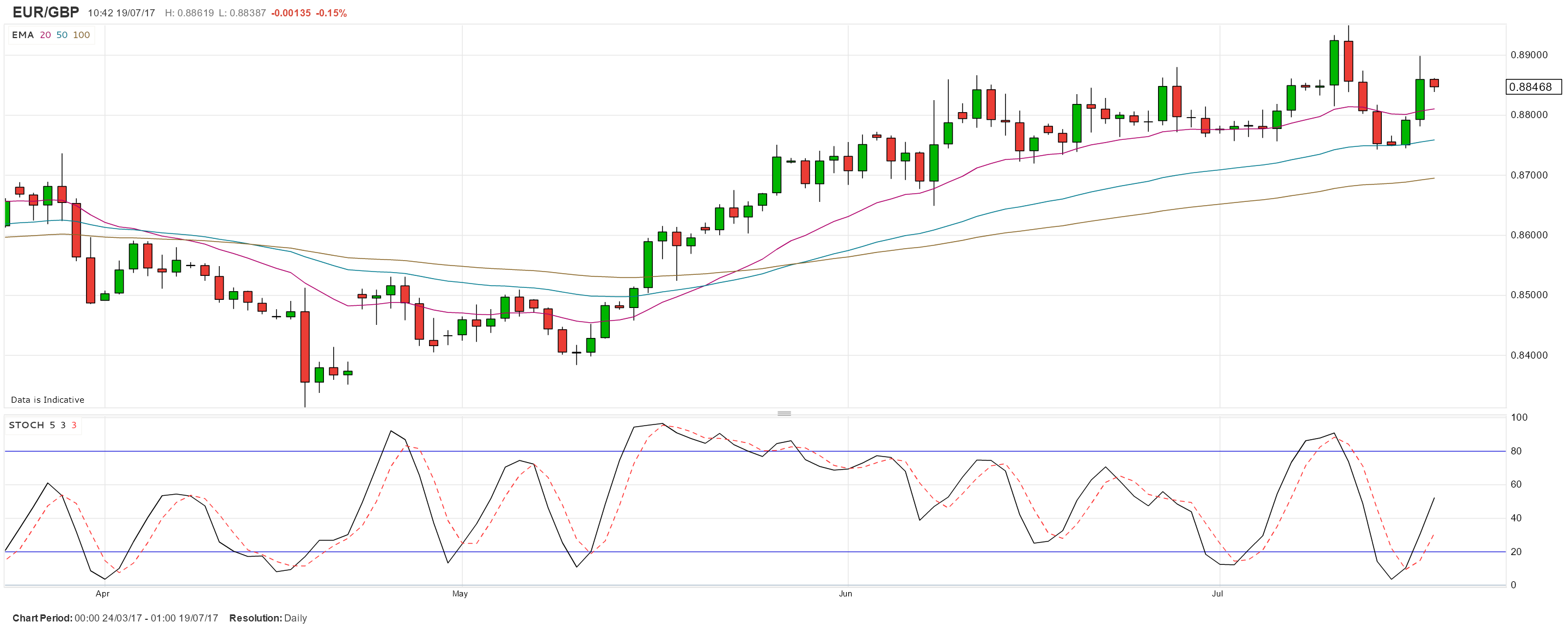
Task: Click the period range 00:00 24/03/17 - 01:00 19/07/17
Action: (146, 618)
